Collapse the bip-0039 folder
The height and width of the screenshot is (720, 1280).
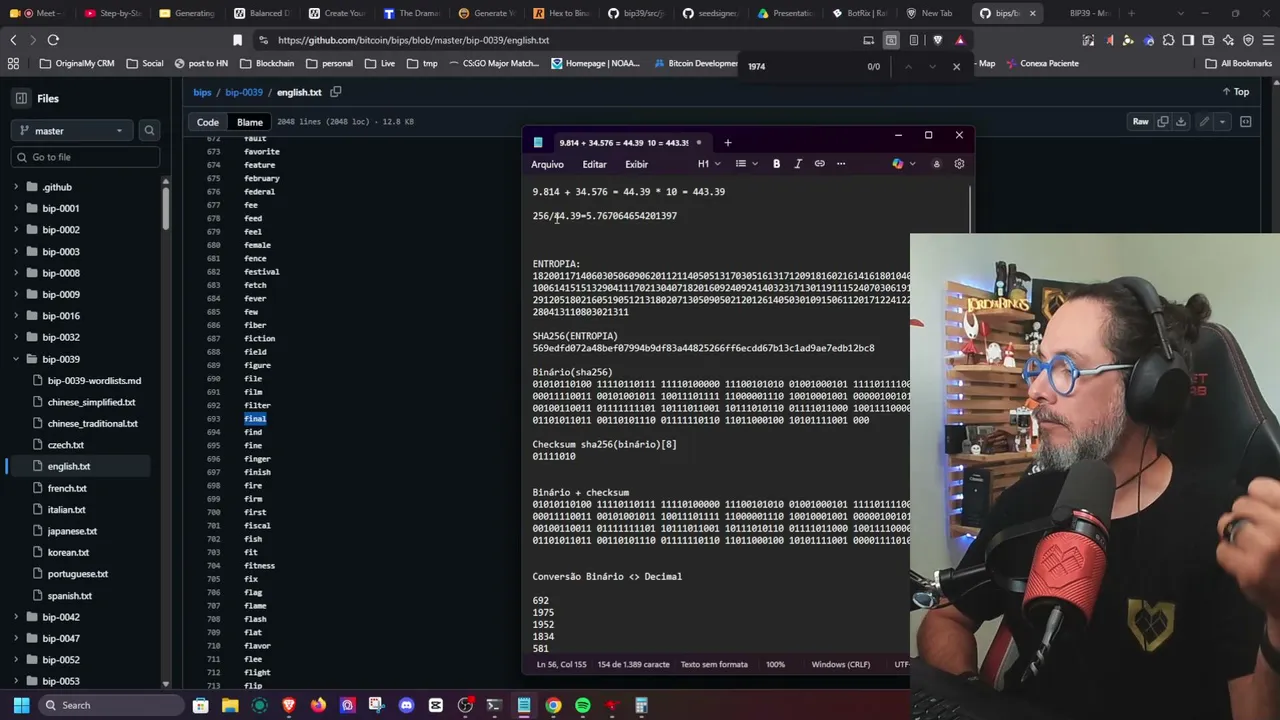coord(16,359)
